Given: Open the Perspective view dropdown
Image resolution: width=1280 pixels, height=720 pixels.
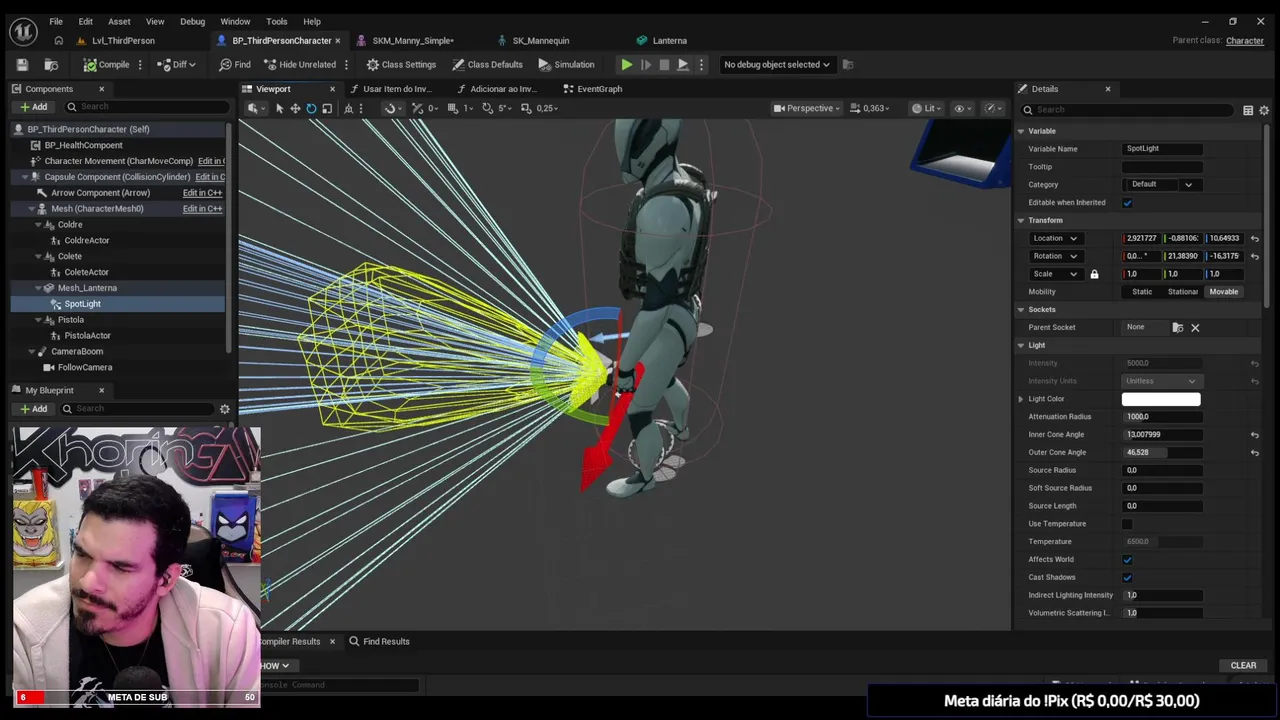Looking at the screenshot, I should (x=807, y=108).
